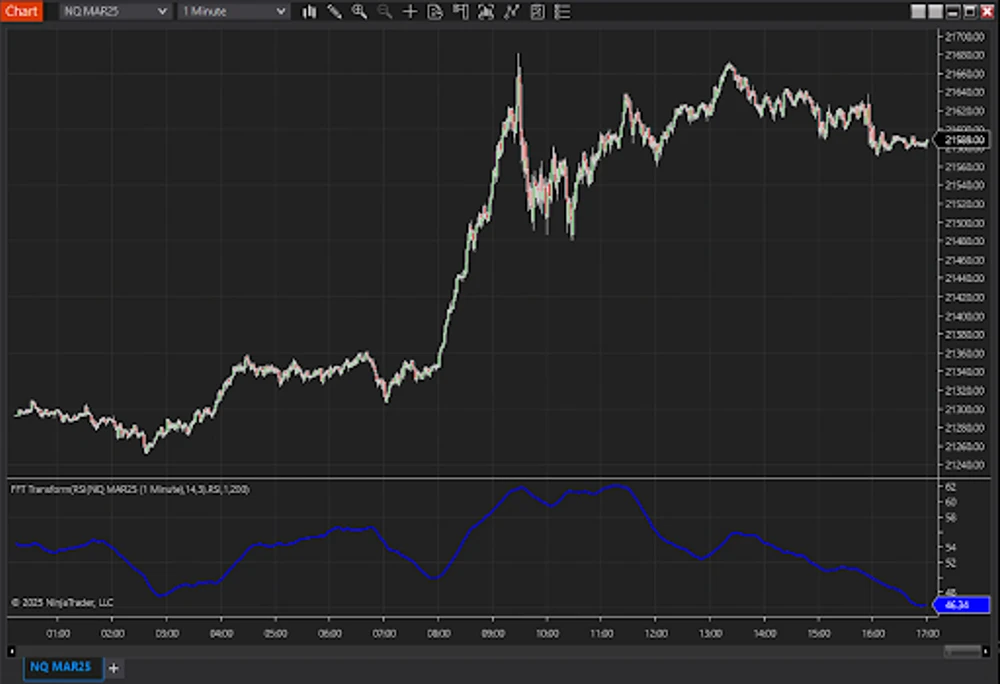The width and height of the screenshot is (1000, 684).
Task: Open chart Properties list icon
Action: 562,11
